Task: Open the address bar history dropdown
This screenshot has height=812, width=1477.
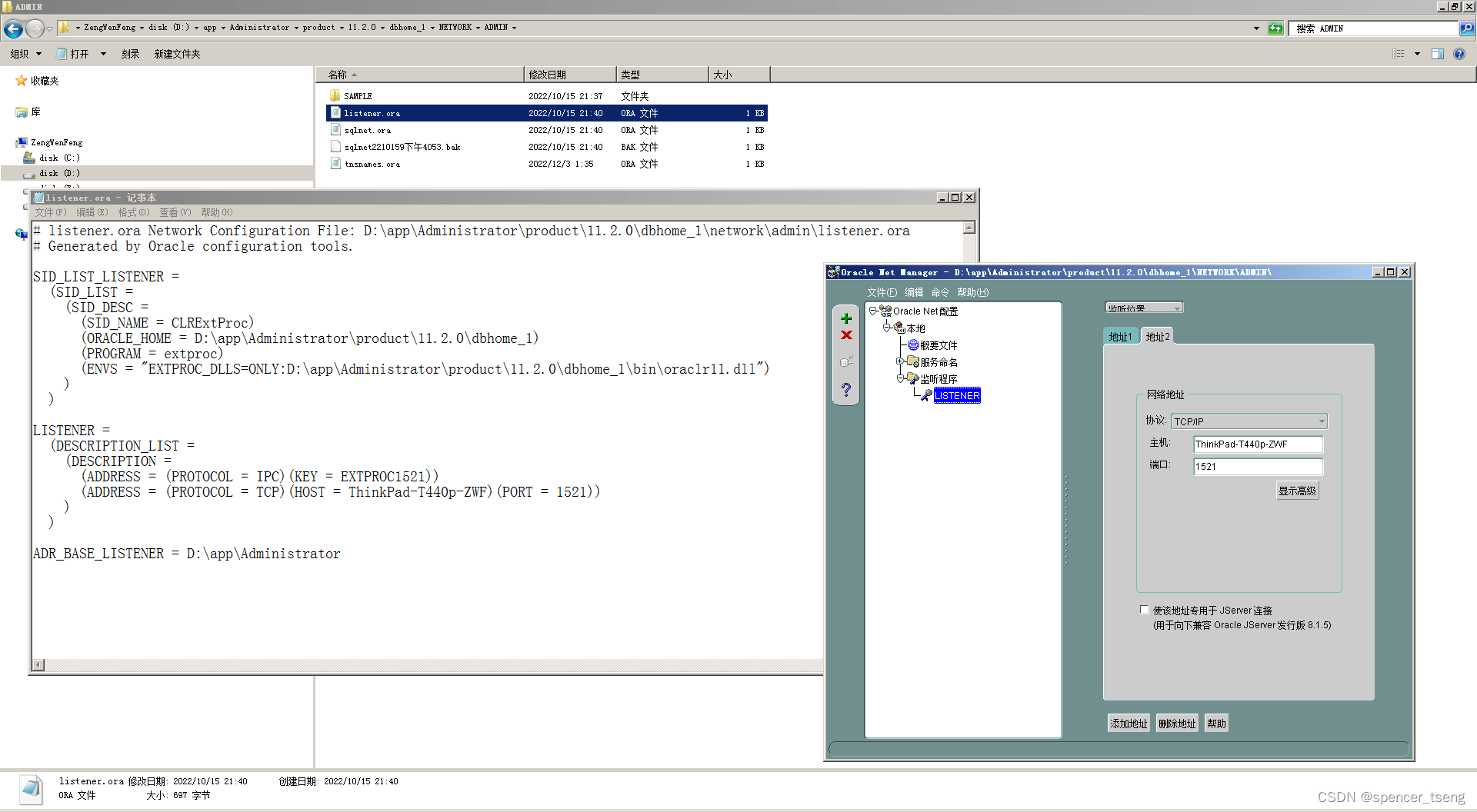Action: tap(1256, 28)
